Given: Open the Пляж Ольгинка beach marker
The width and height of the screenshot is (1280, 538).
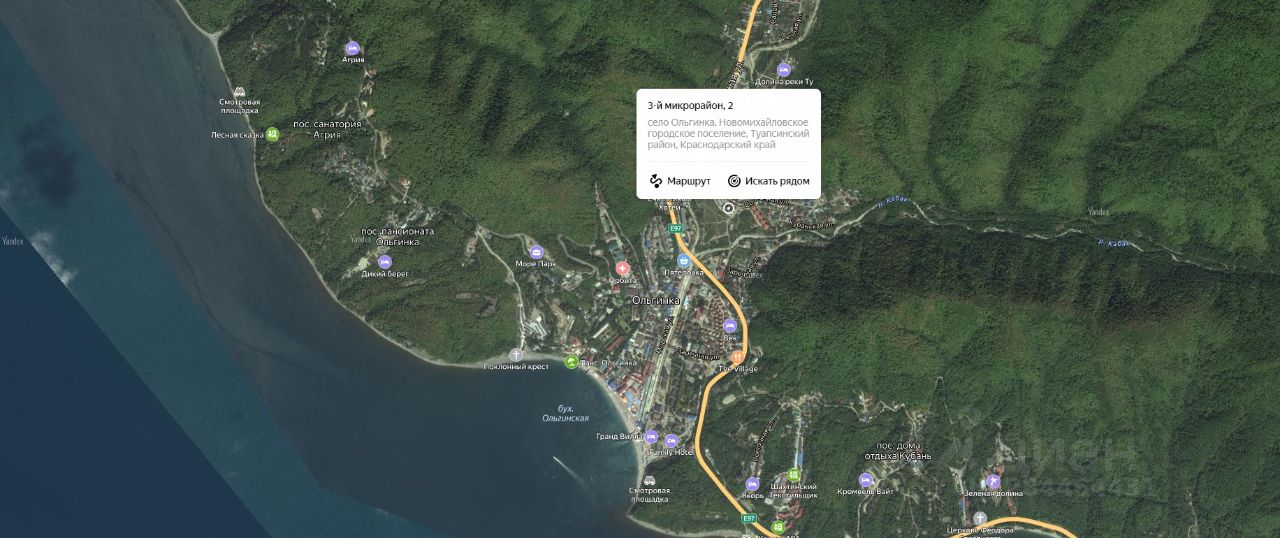Looking at the screenshot, I should point(571,362).
